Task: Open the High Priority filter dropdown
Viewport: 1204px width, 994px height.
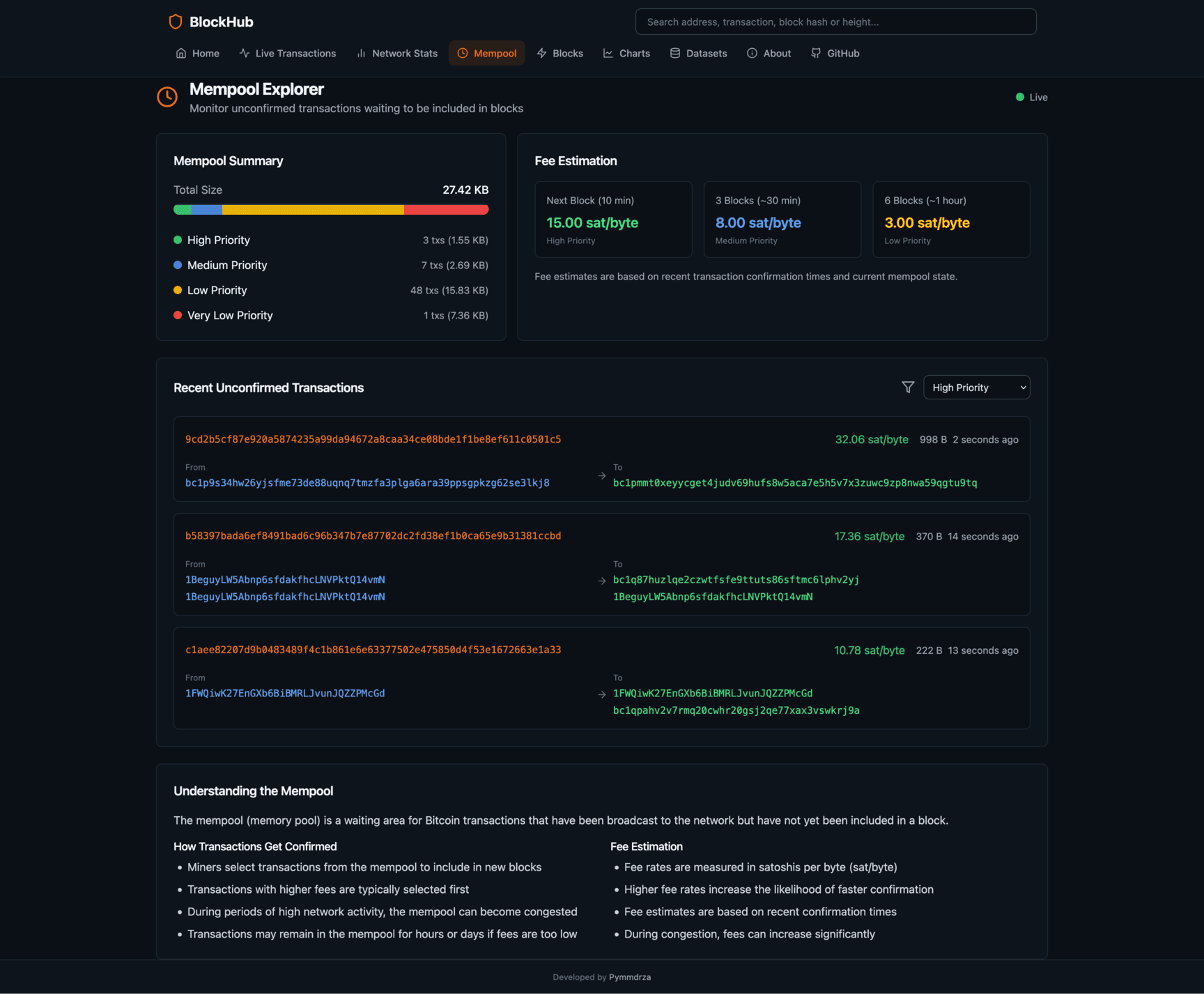Action: (976, 387)
